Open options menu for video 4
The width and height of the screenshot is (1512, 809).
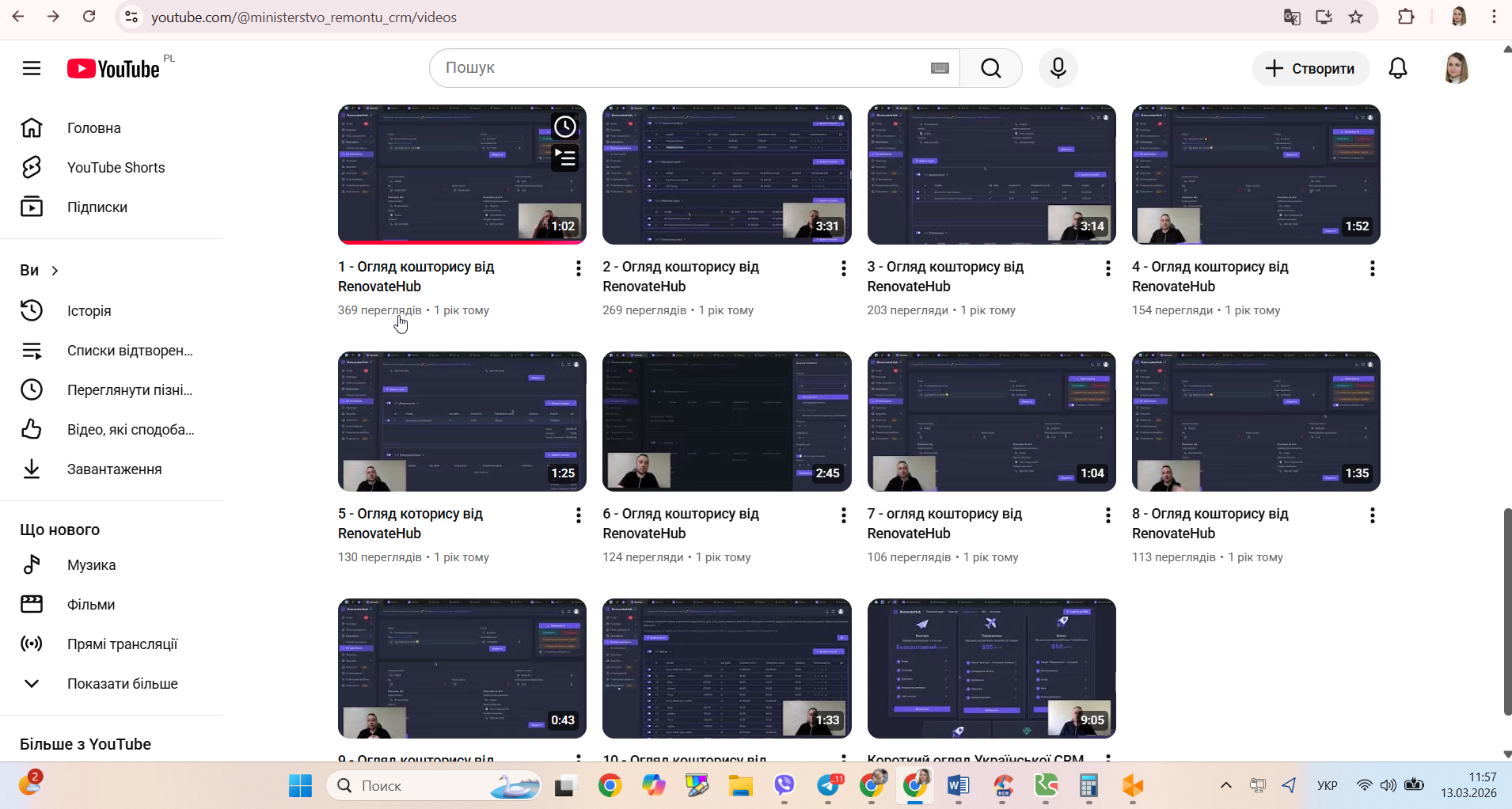(1373, 268)
